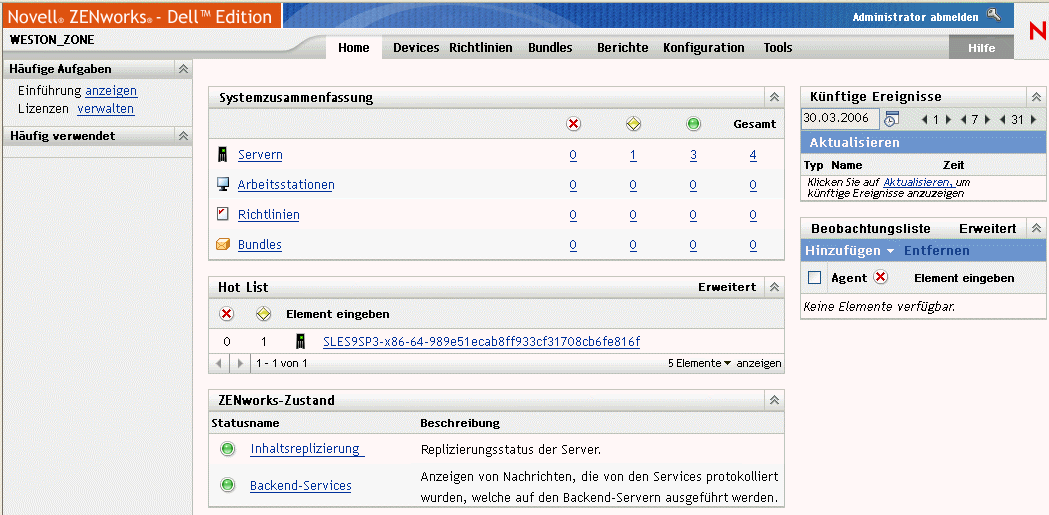Move forward 31 days with arrow after 31
Image resolution: width=1049 pixels, height=515 pixels.
point(1034,120)
